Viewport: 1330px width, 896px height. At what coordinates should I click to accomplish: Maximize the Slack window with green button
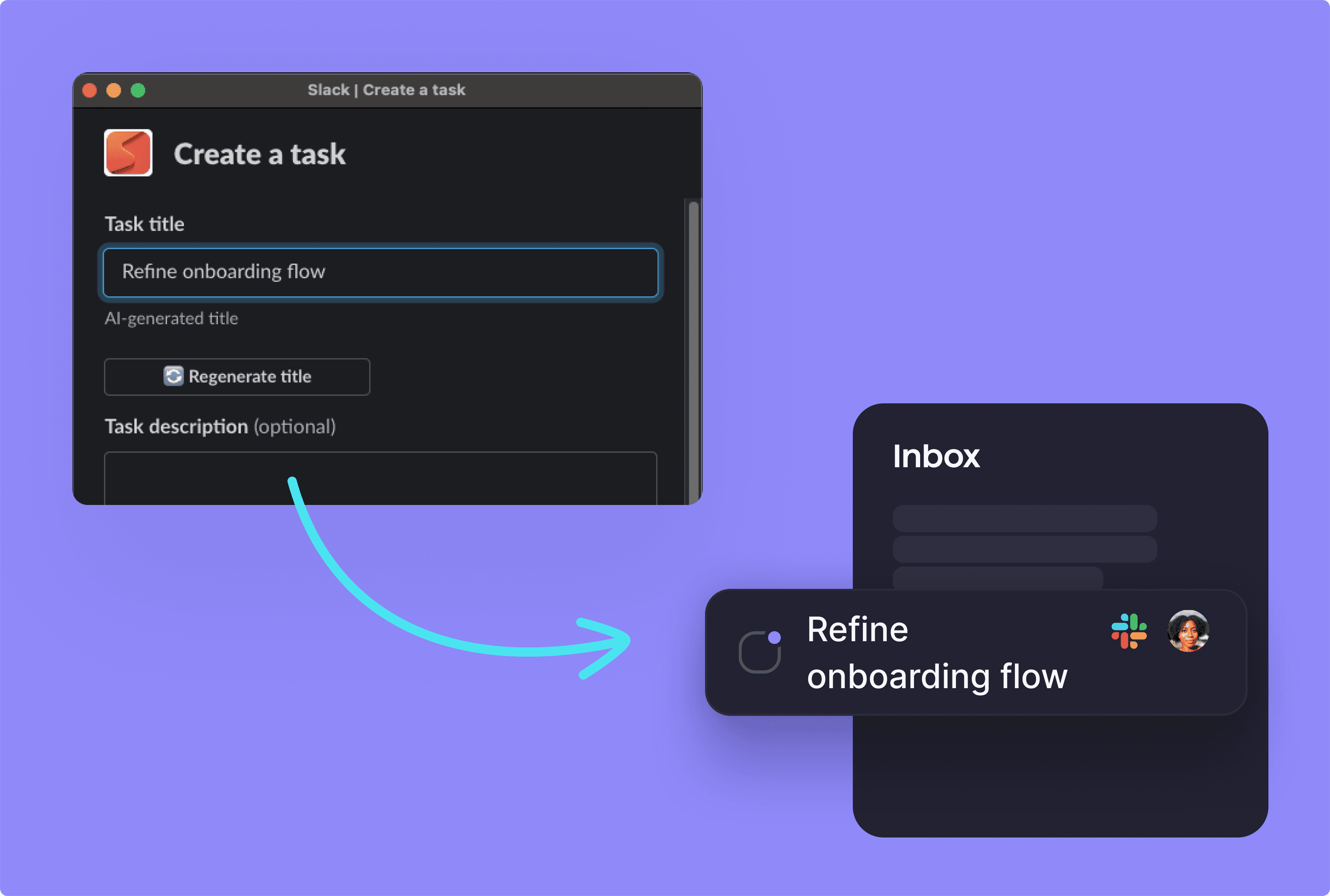pos(138,90)
